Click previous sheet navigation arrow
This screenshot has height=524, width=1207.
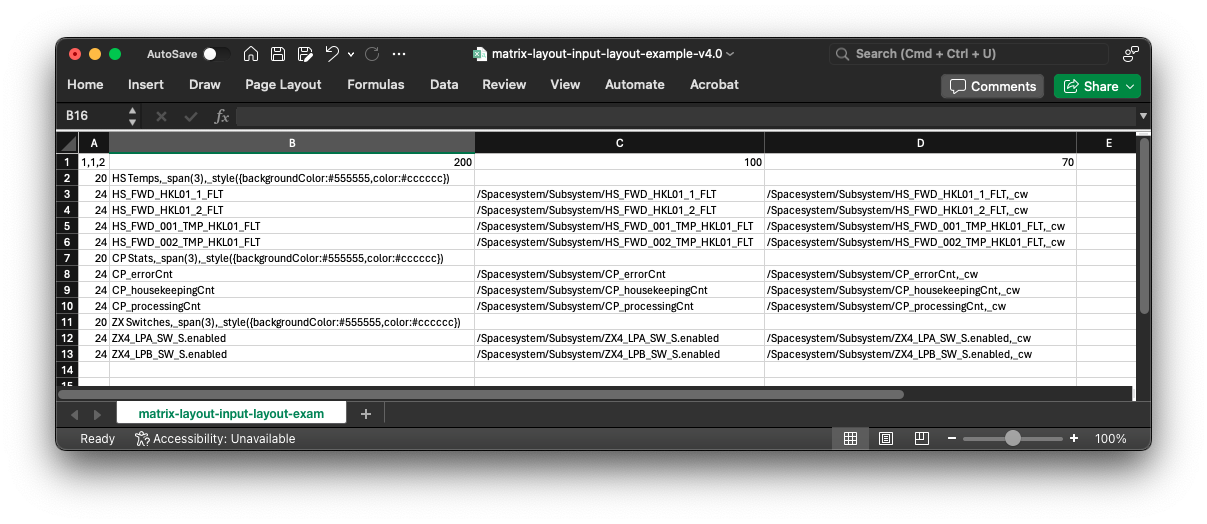click(x=74, y=414)
